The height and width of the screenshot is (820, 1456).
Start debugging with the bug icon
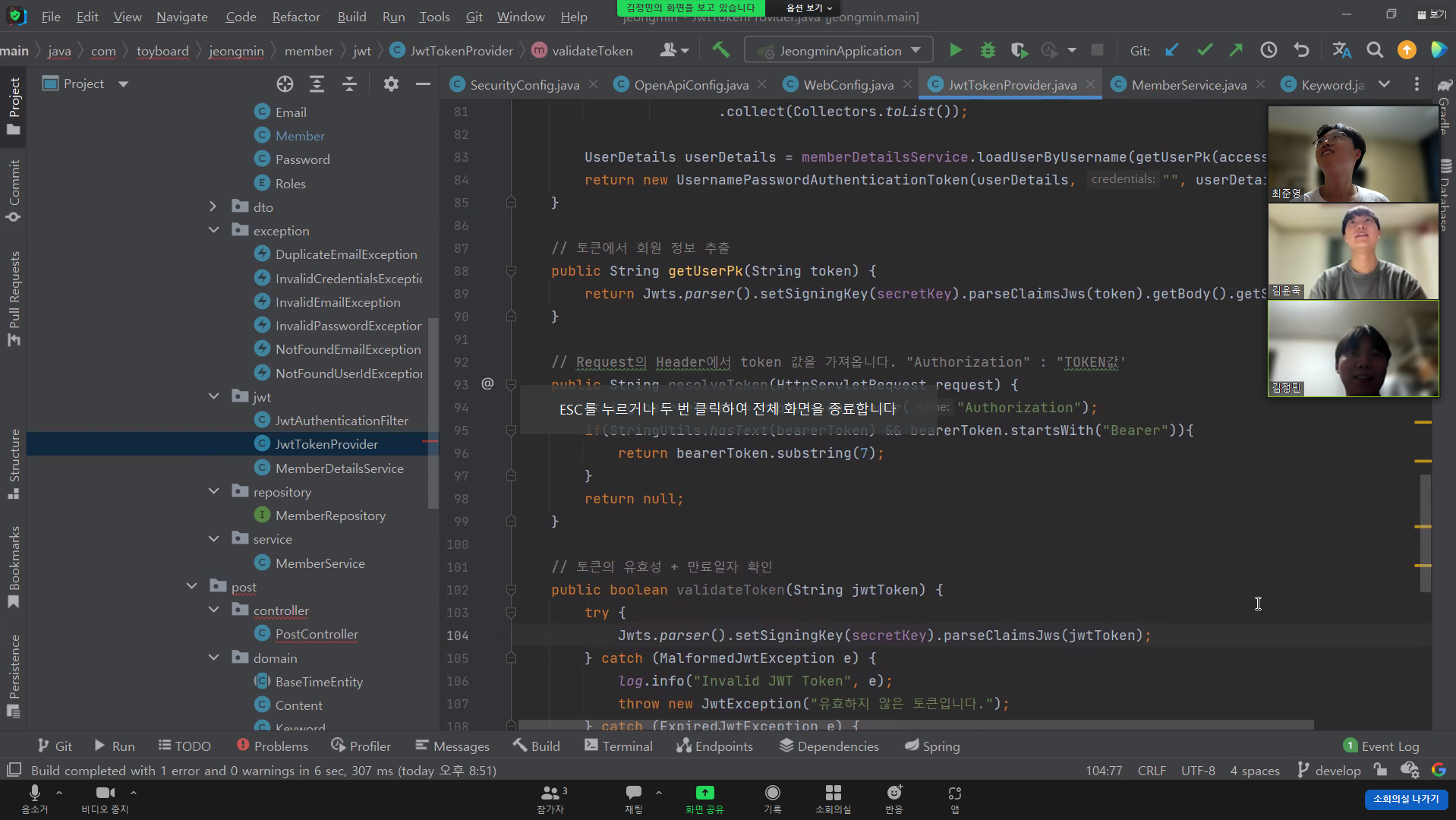tap(988, 50)
